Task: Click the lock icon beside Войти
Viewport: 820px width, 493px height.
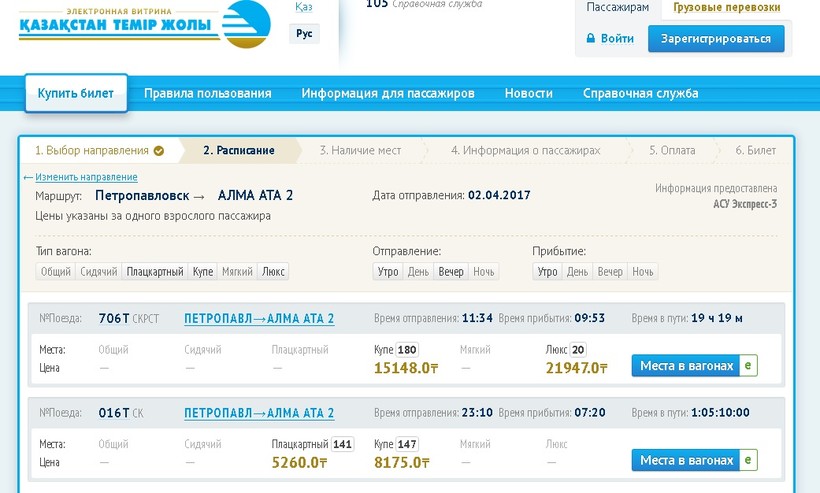Action: pyautogui.click(x=591, y=39)
